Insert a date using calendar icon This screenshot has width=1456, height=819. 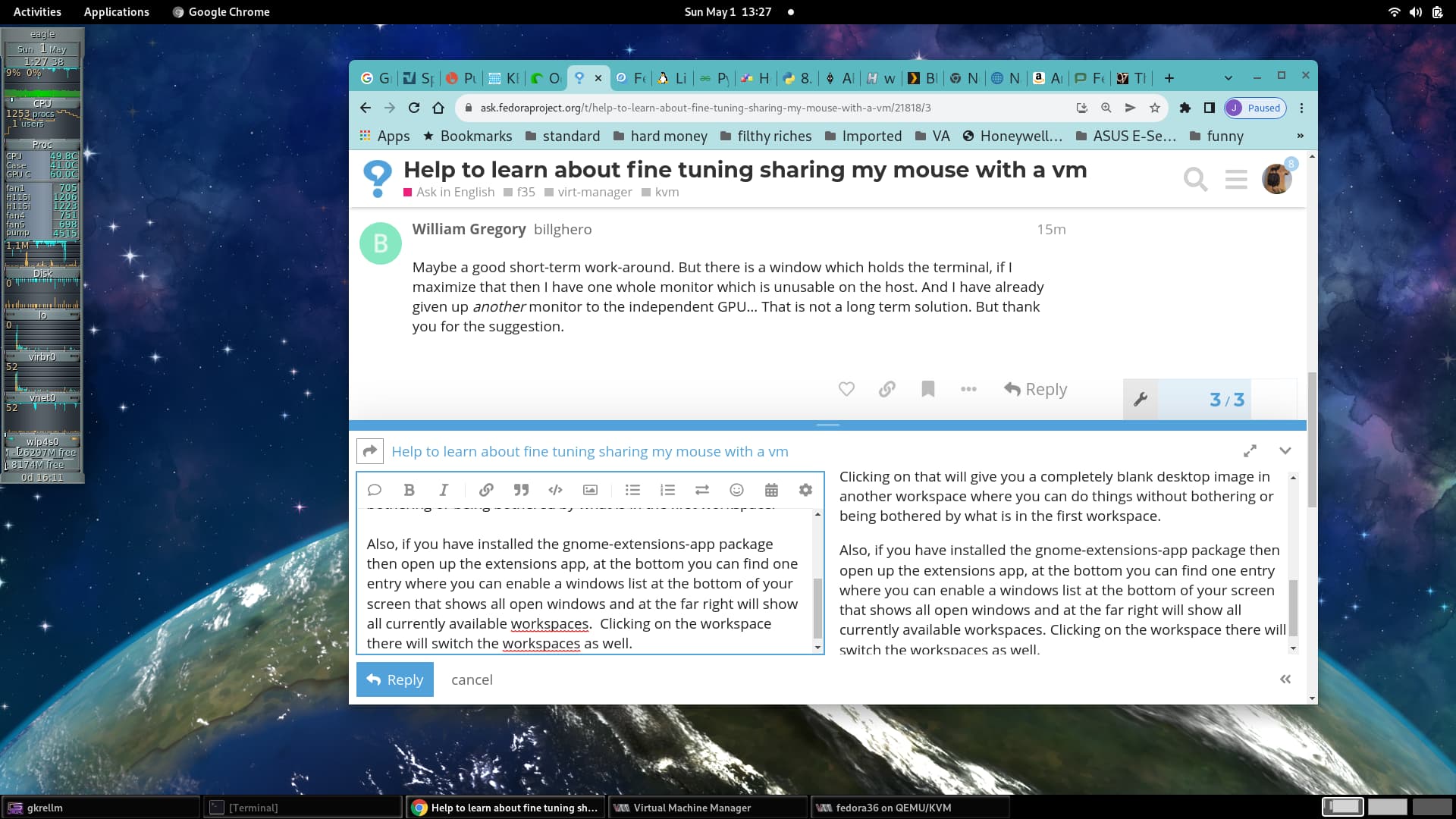(771, 490)
